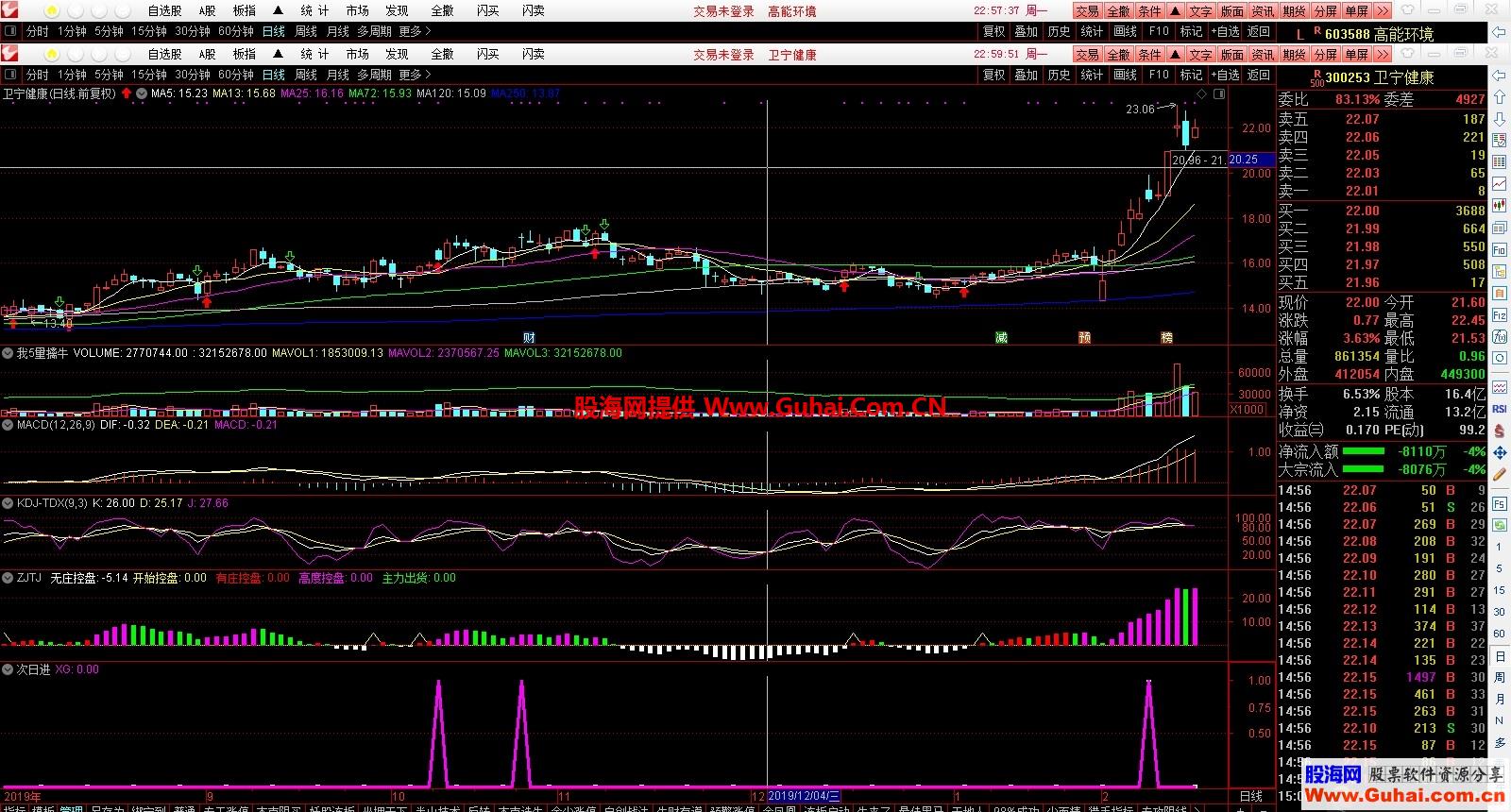Screen dimensions: 1511x812
Task: Open the intraday line chart icon in right sidebar
Action: click(x=1498, y=183)
